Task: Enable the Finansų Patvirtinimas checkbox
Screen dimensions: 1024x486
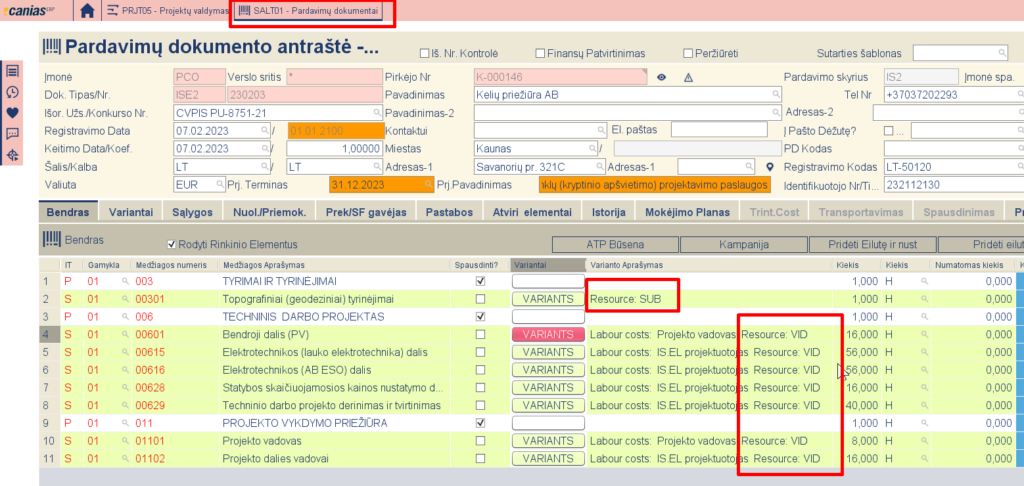Action: coord(540,53)
